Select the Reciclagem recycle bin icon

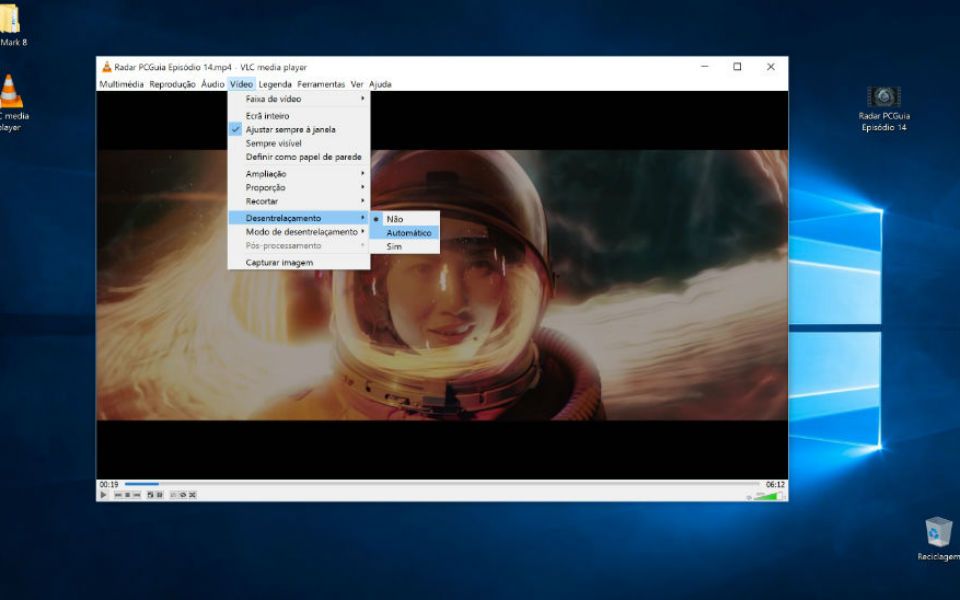(938, 539)
